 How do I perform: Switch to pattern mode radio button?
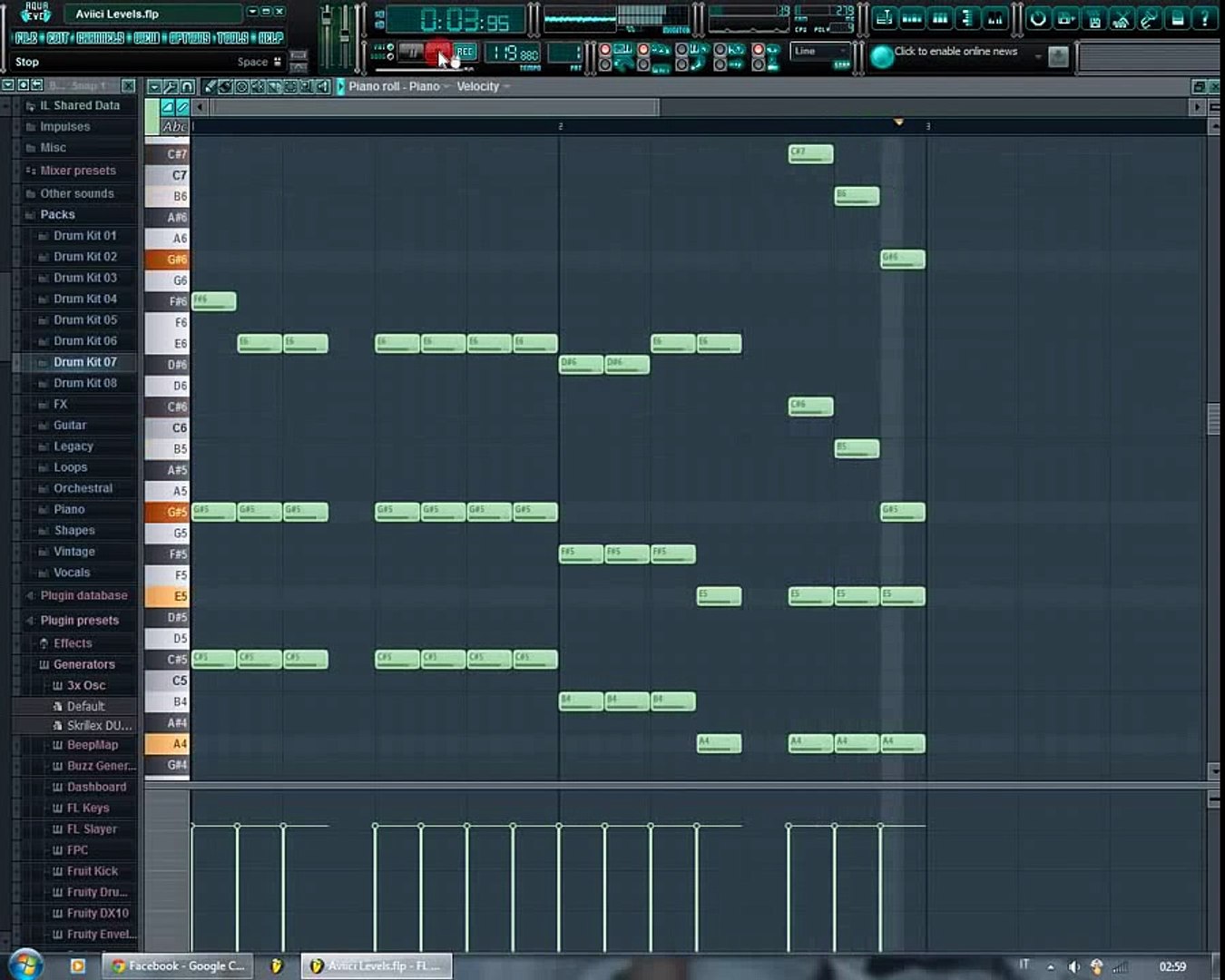point(390,46)
